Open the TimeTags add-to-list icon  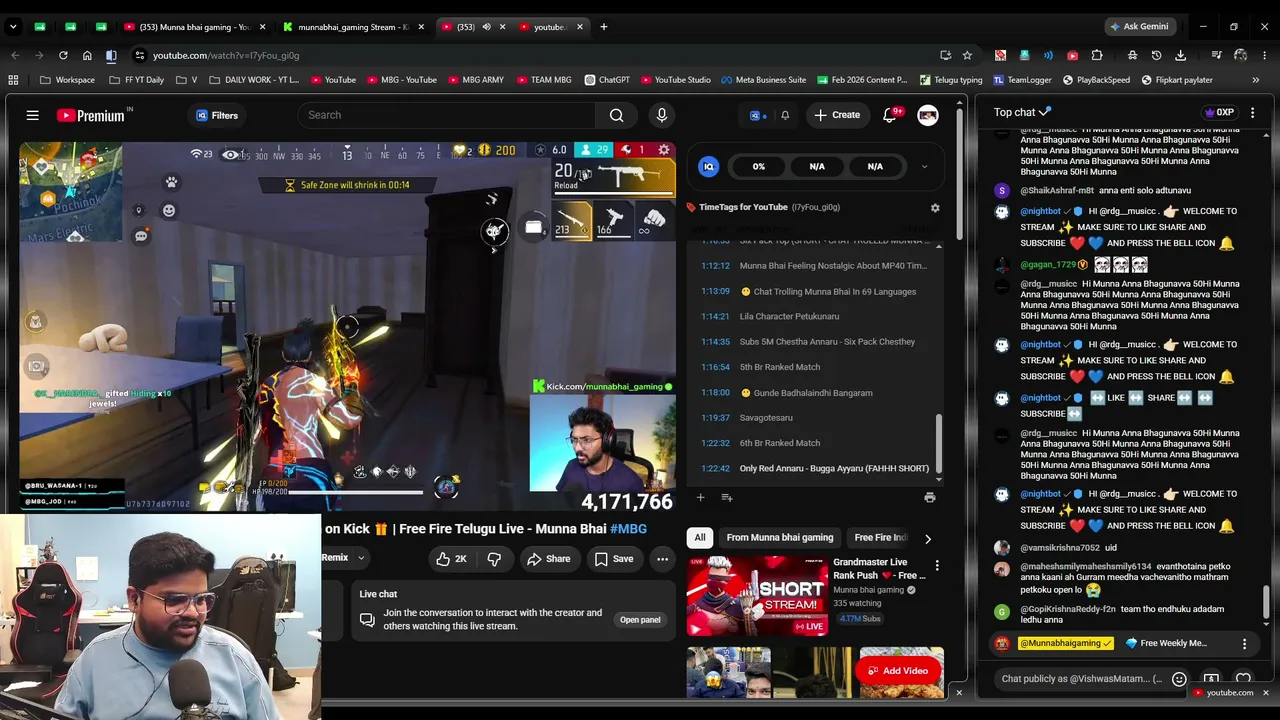tap(727, 497)
